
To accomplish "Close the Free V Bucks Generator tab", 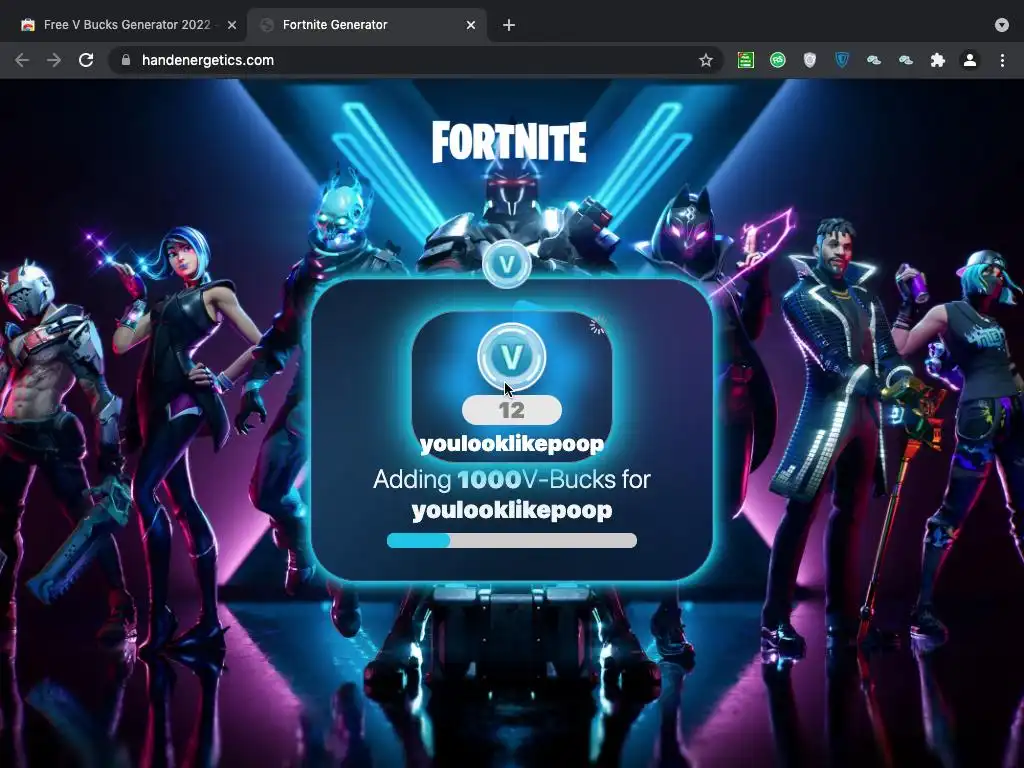I will point(232,25).
